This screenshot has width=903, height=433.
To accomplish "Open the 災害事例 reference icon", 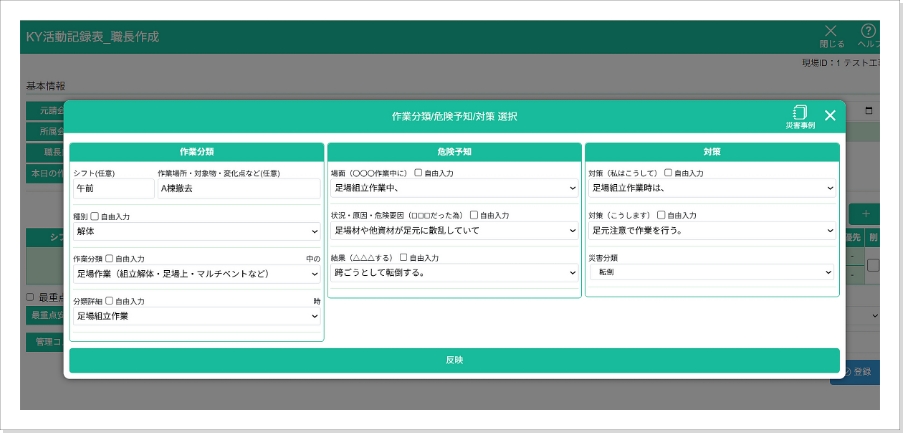I will [799, 116].
